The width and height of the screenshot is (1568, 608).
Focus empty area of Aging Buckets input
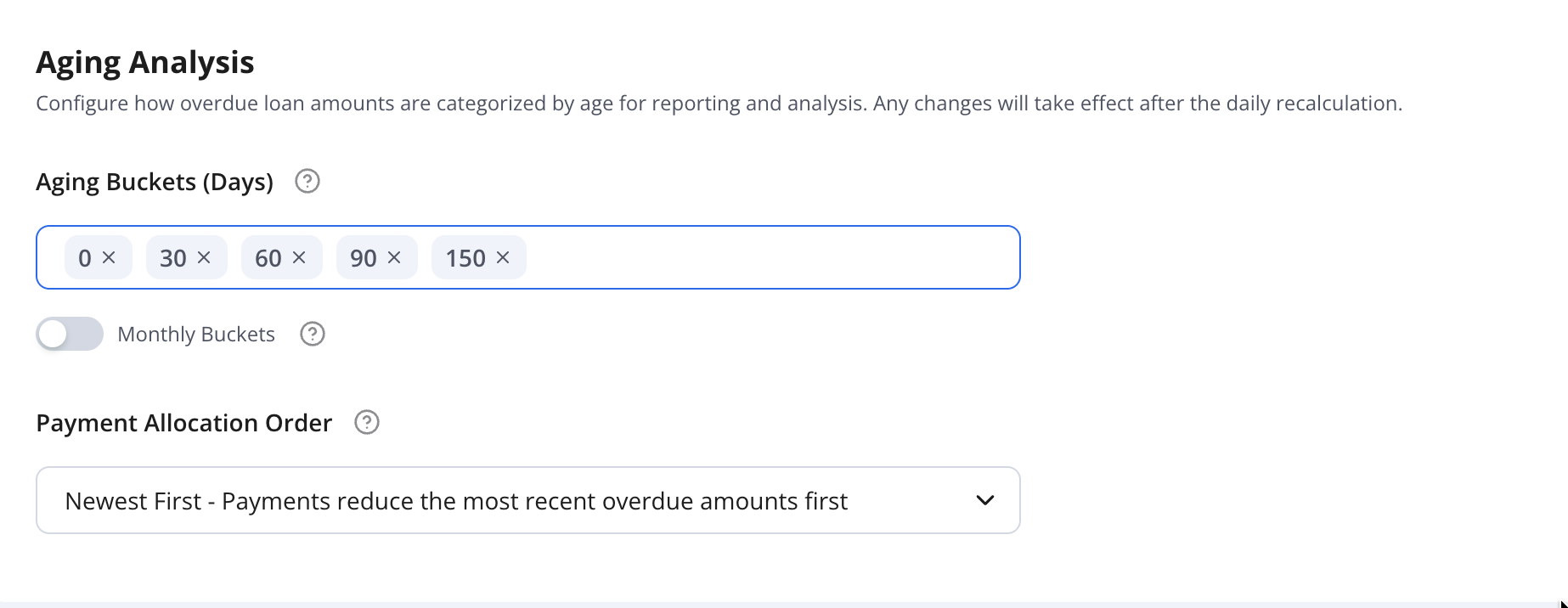pyautogui.click(x=771, y=257)
